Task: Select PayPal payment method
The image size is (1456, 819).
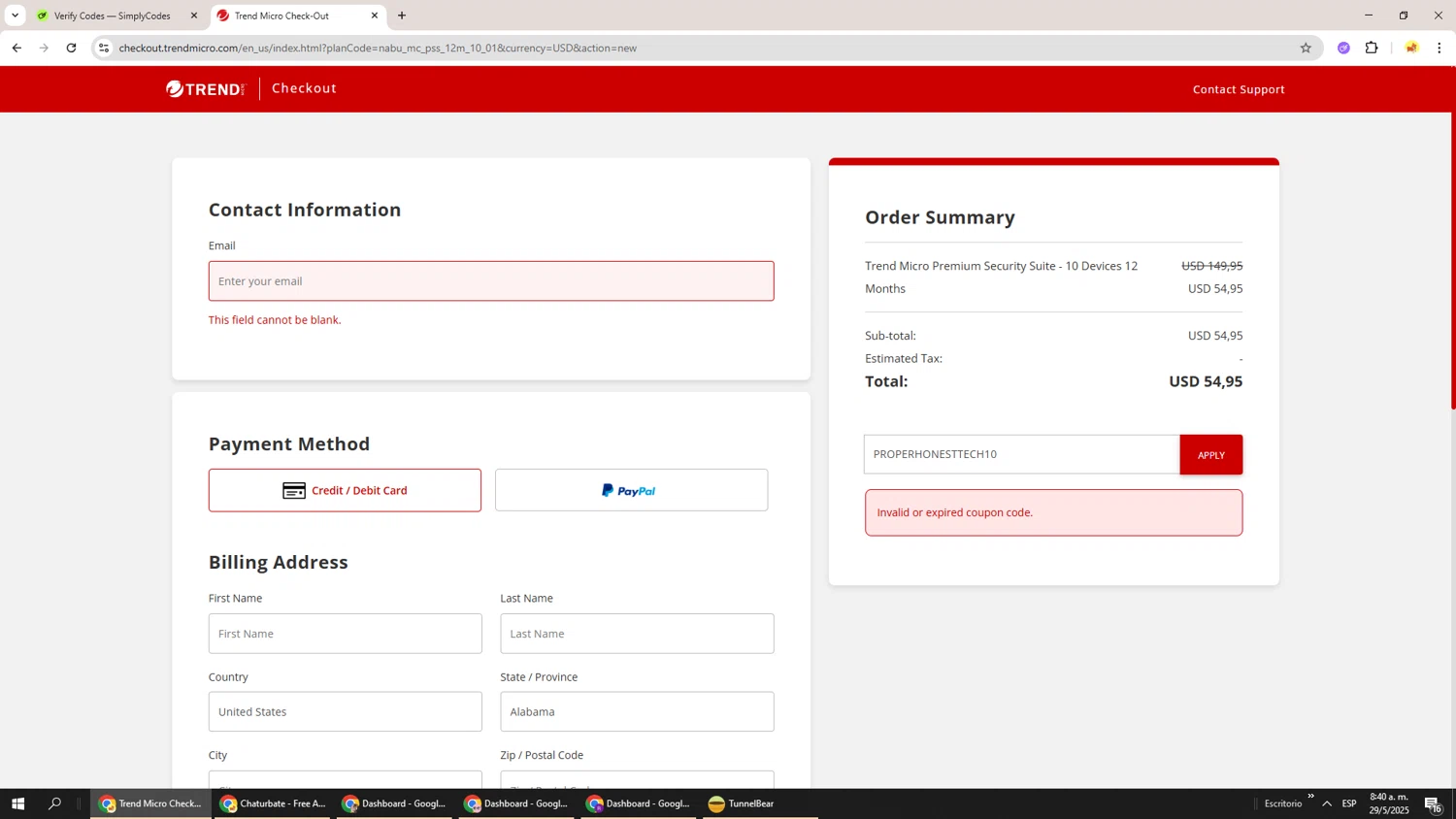Action: 631,490
